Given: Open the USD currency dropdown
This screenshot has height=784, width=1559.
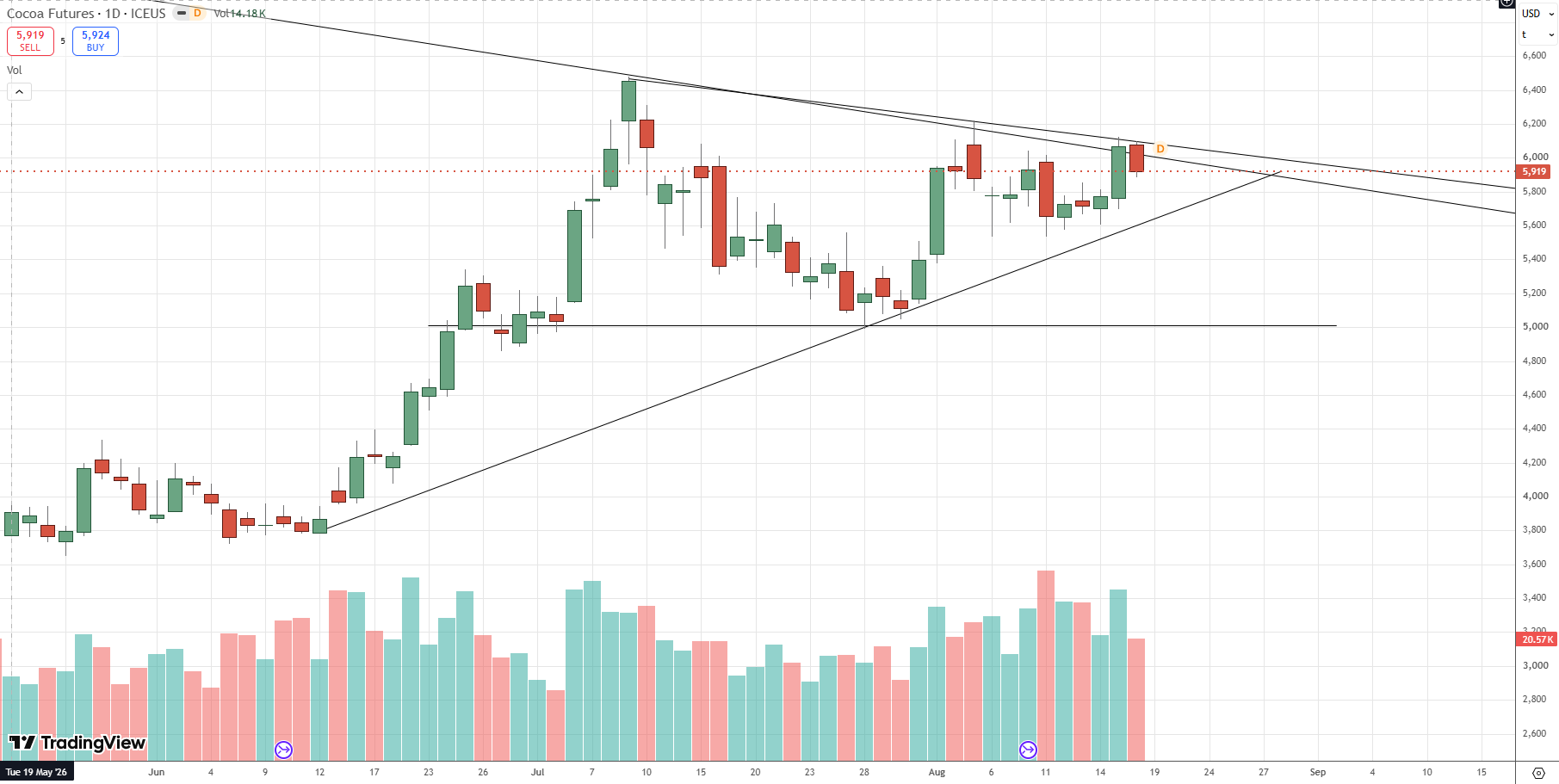Looking at the screenshot, I should [1537, 14].
